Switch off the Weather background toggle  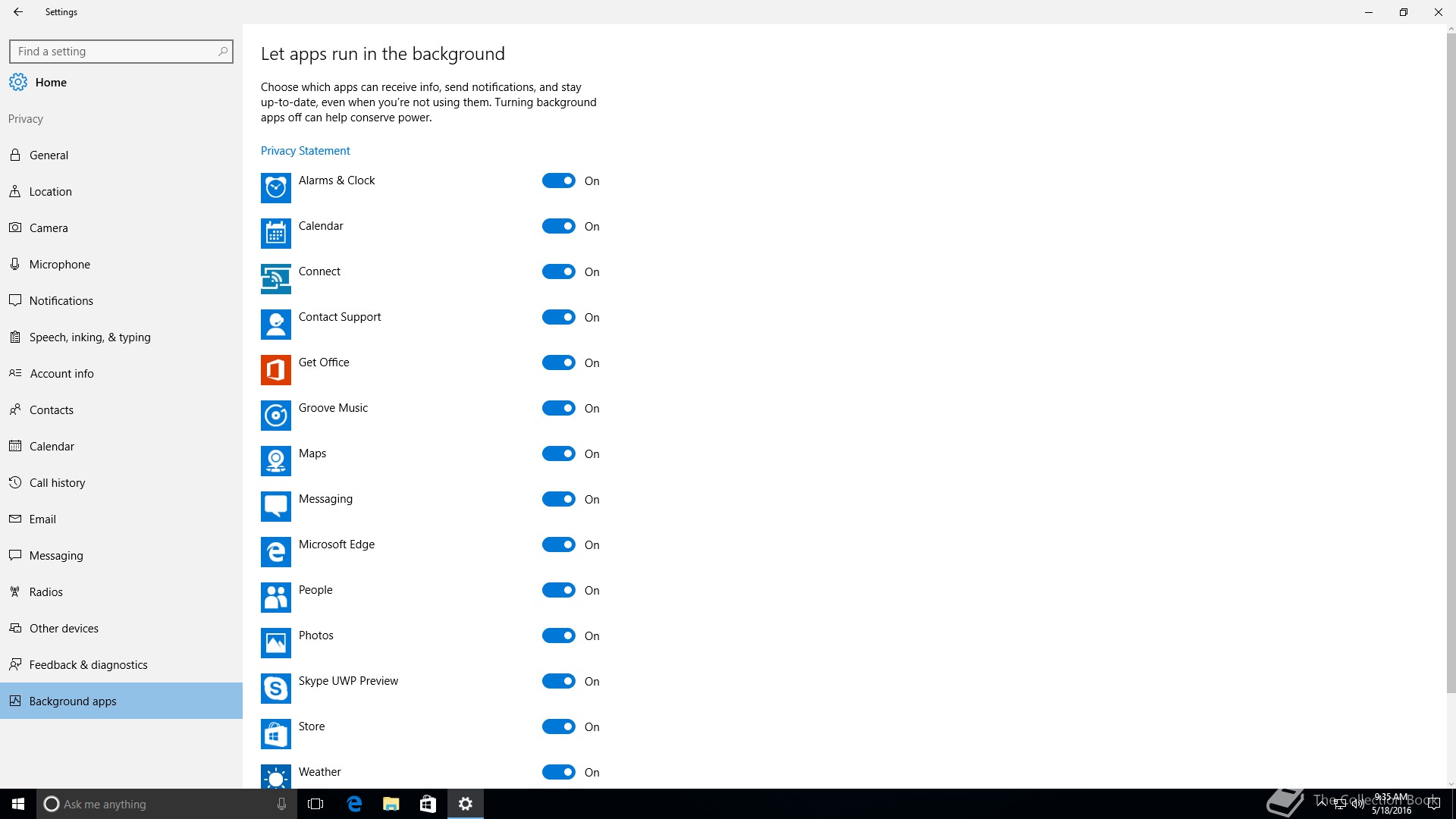pyautogui.click(x=558, y=772)
